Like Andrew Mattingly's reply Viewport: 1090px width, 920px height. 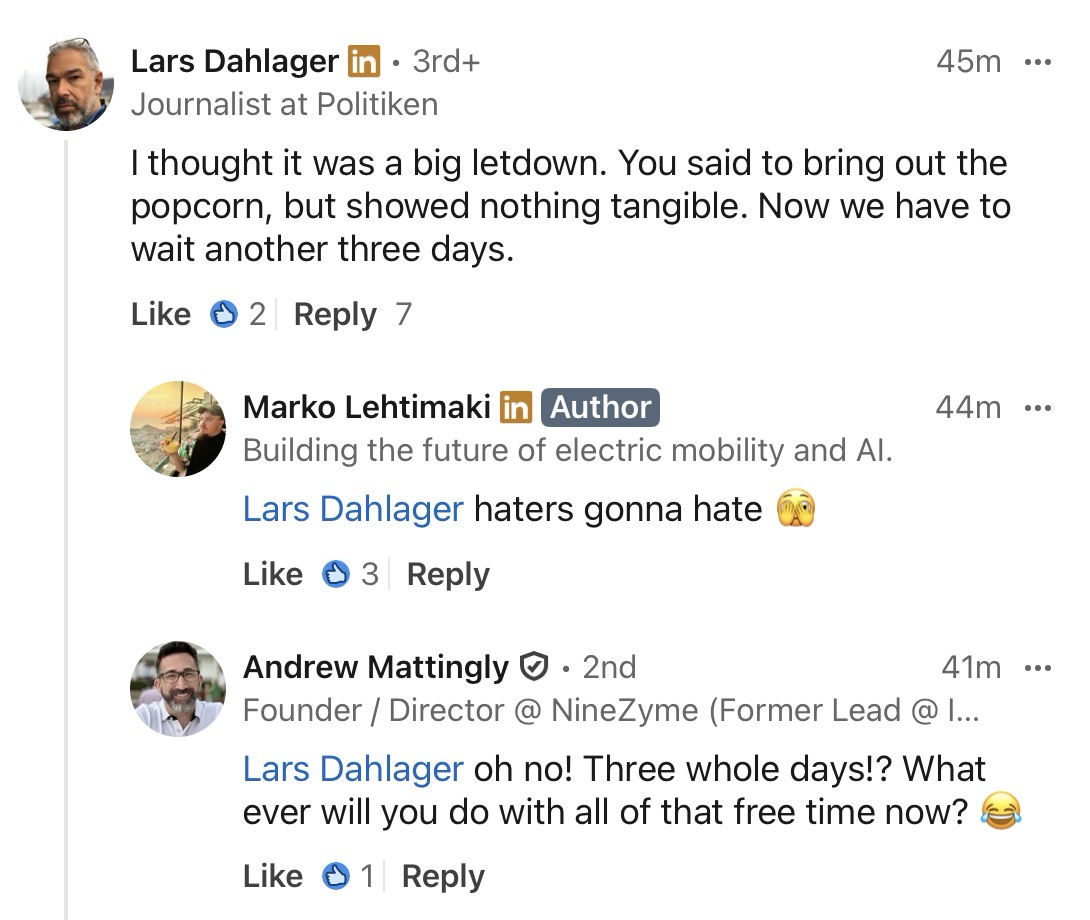click(x=272, y=877)
